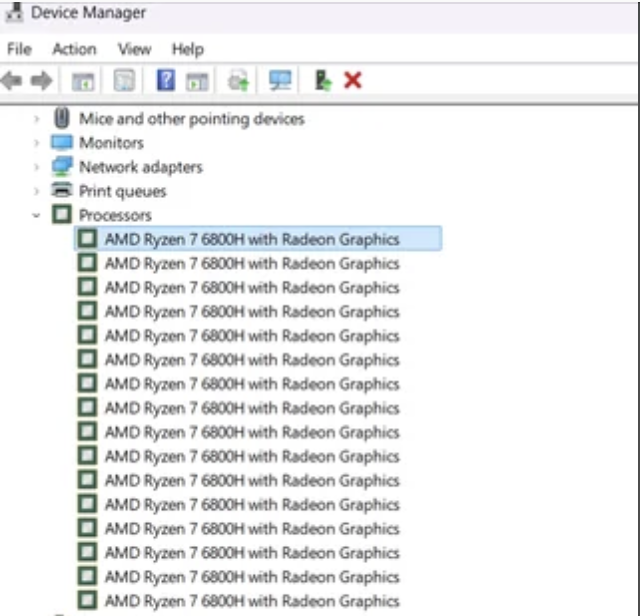Expand the Print queues category

click(36, 191)
